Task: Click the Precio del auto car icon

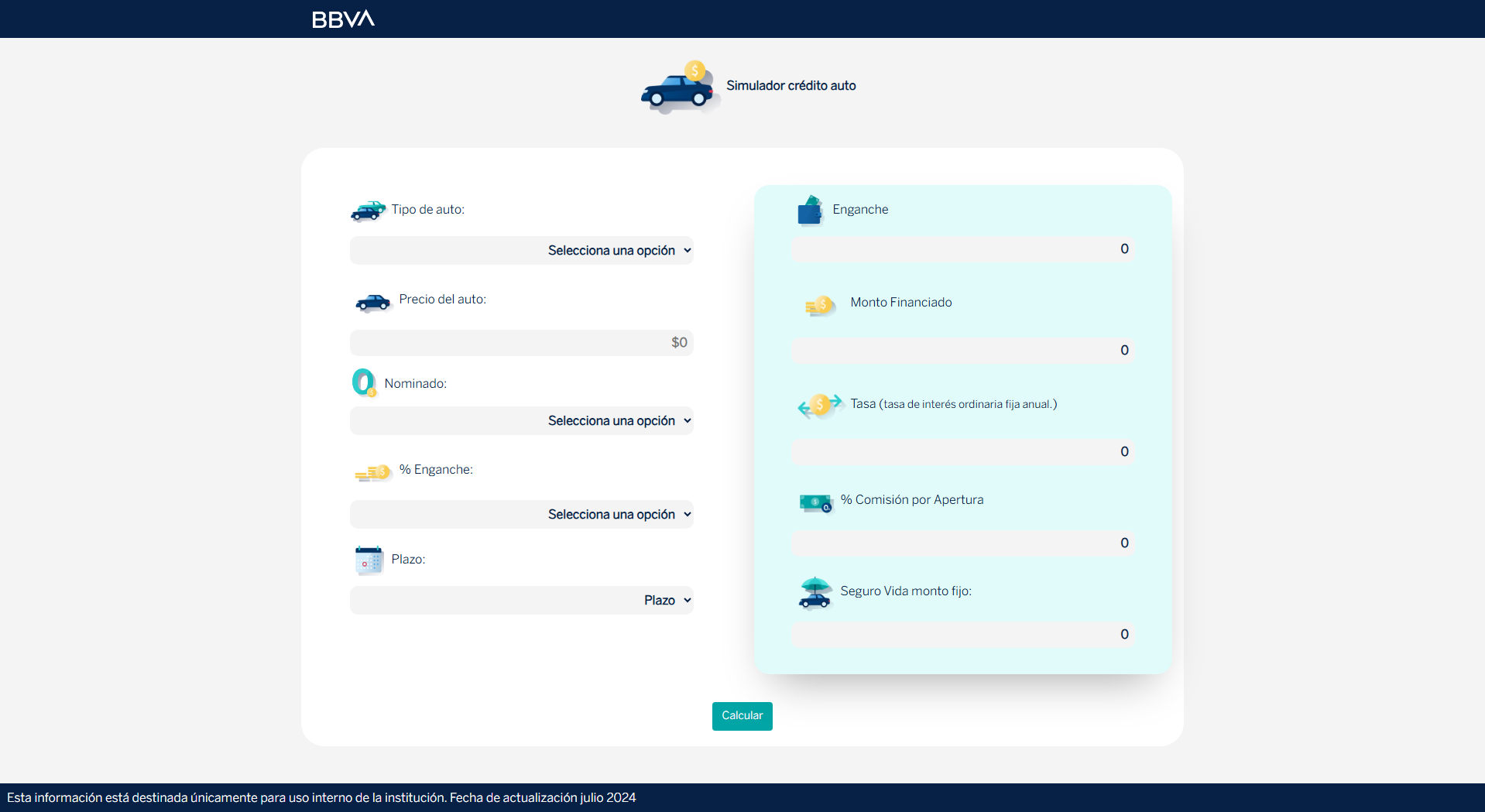Action: [372, 303]
